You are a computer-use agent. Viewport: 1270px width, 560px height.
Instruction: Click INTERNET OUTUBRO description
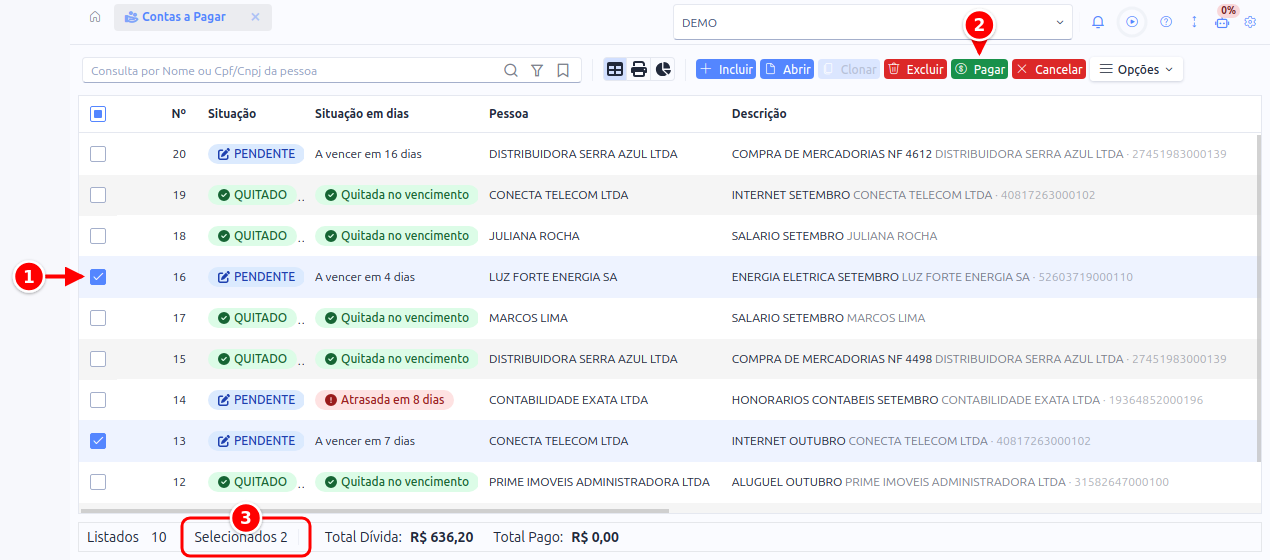tap(789, 441)
